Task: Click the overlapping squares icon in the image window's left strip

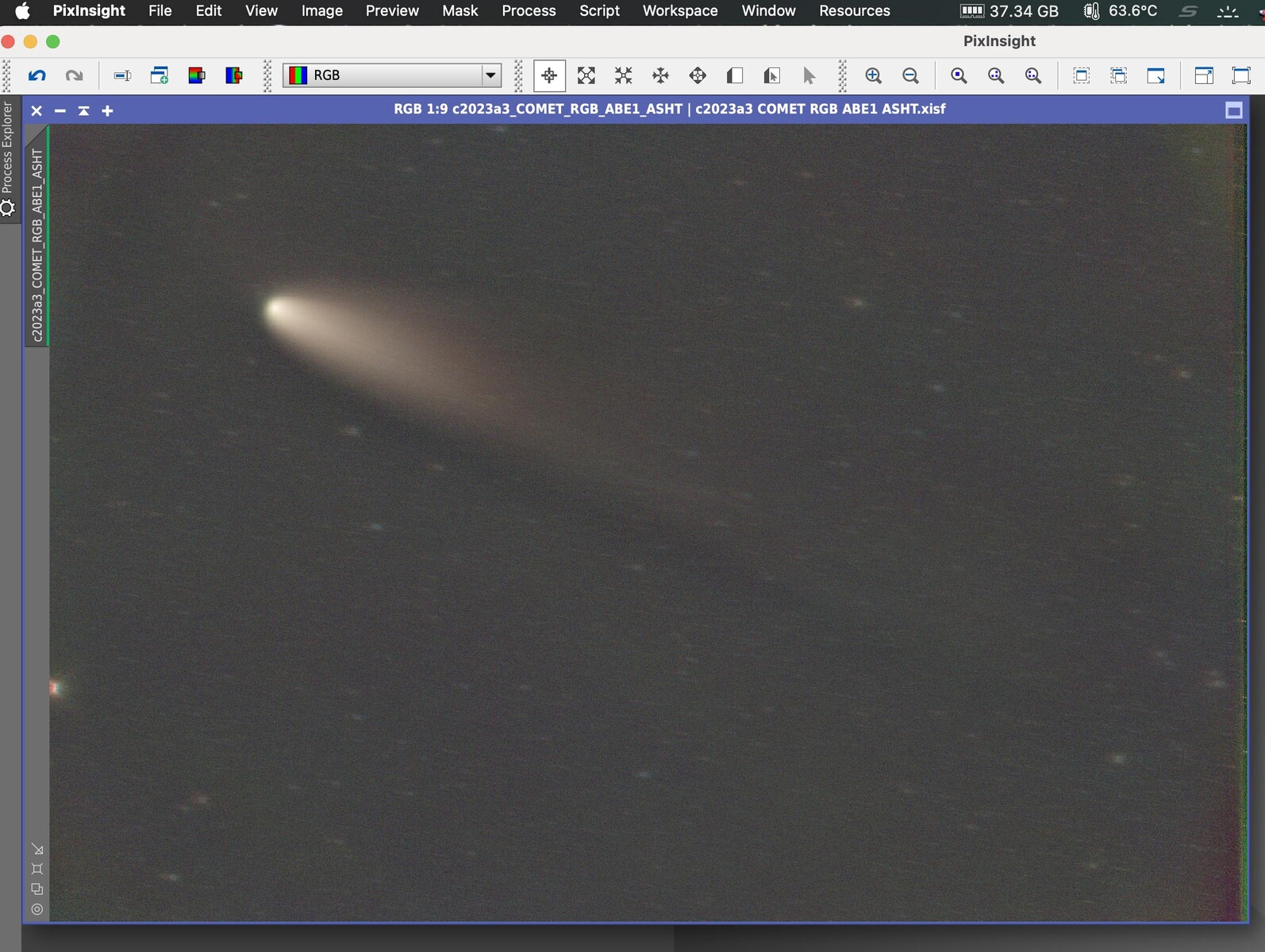Action: click(37, 889)
